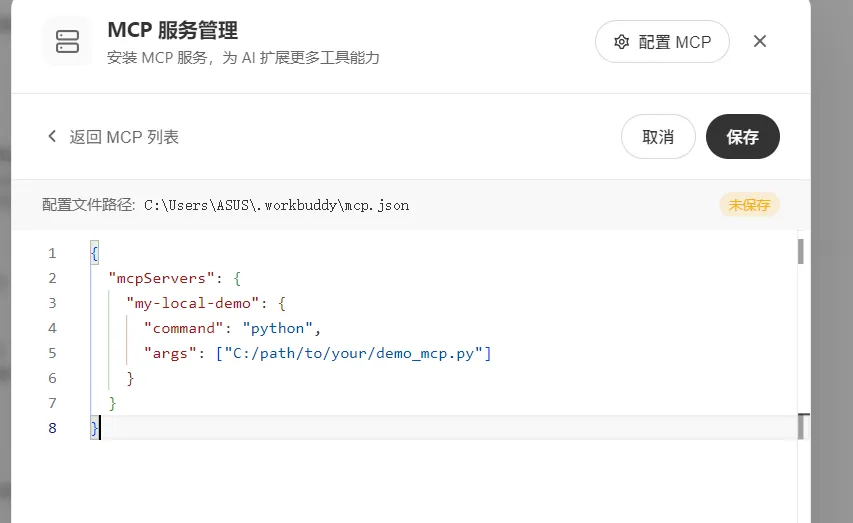Click the "args" key on line 5
853x523 pixels.
point(170,353)
